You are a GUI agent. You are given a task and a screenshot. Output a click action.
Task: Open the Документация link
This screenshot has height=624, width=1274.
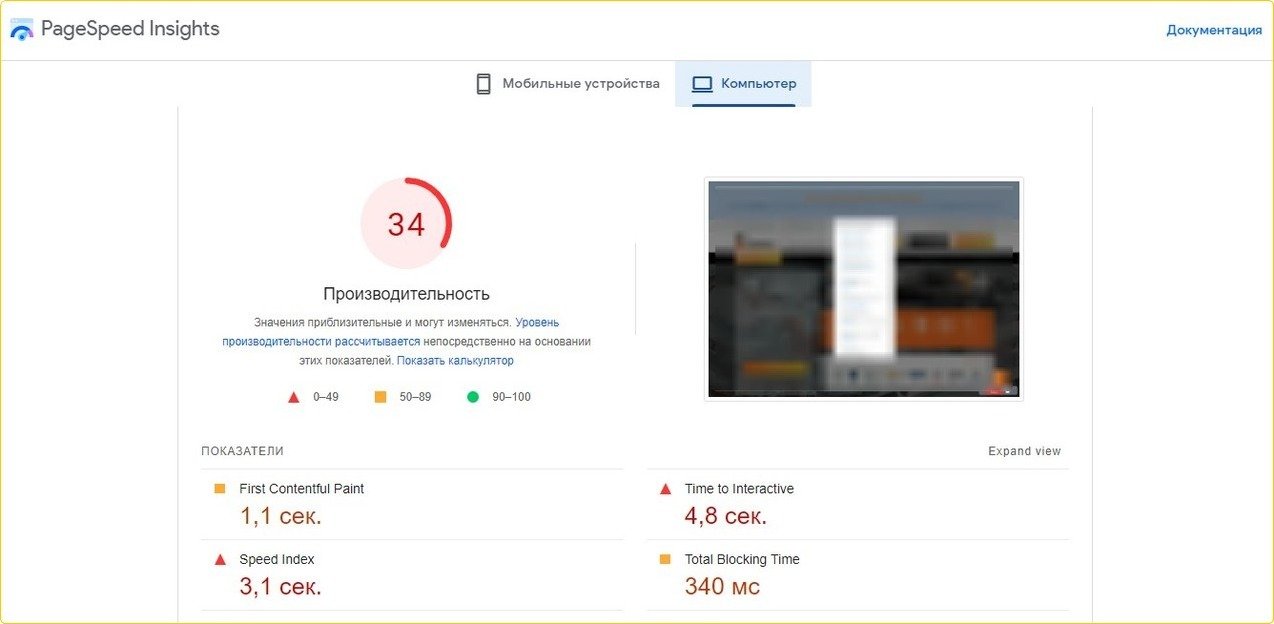1214,30
